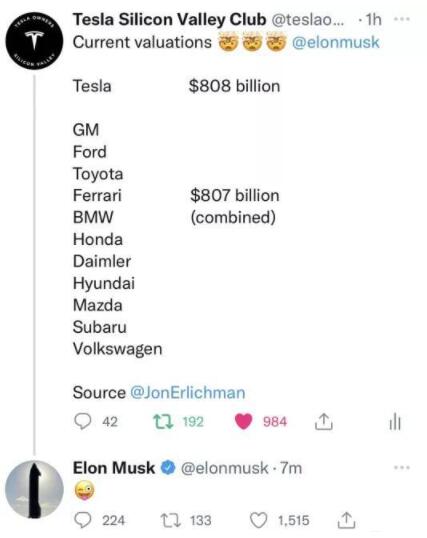Open Tesla Silicon Valley Club display name
This screenshot has width=427, height=538.
(170, 20)
